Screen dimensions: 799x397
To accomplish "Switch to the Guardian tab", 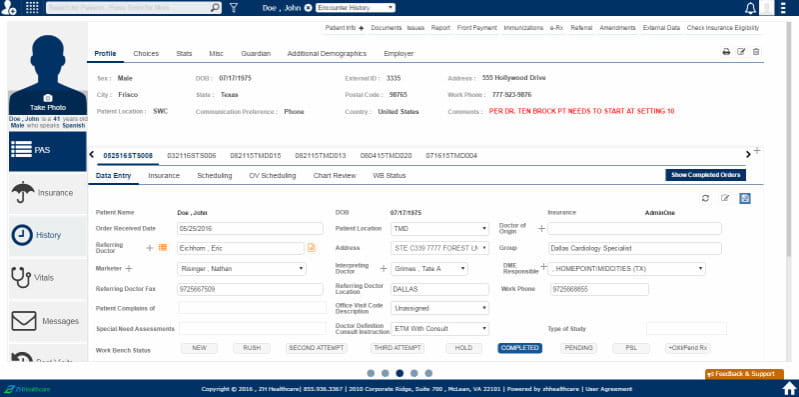I will pos(256,54).
